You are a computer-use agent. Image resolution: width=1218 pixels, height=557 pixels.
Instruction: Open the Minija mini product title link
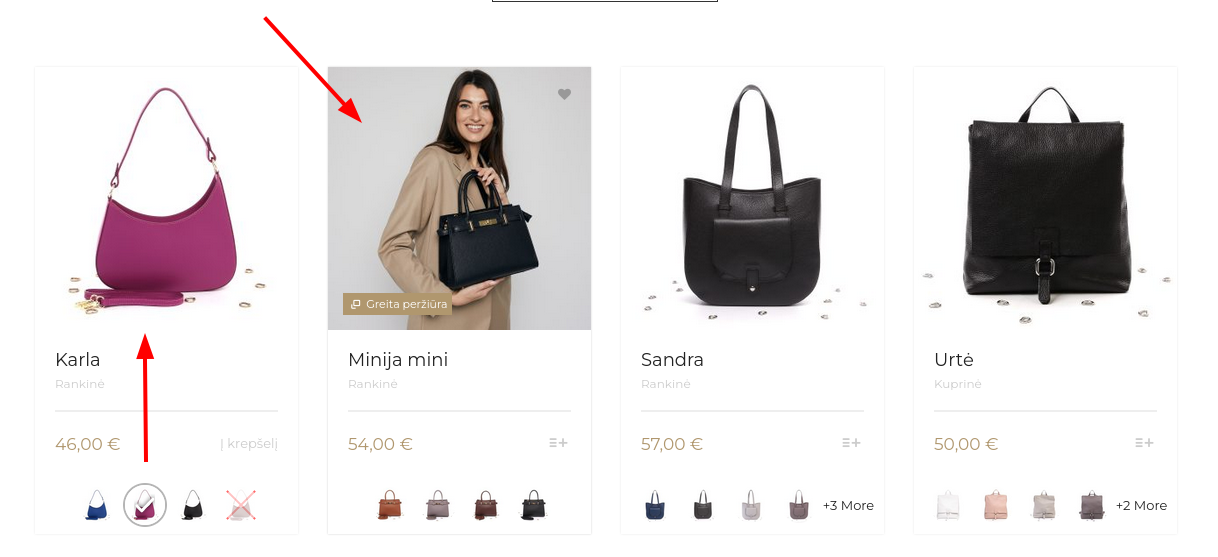click(x=398, y=360)
